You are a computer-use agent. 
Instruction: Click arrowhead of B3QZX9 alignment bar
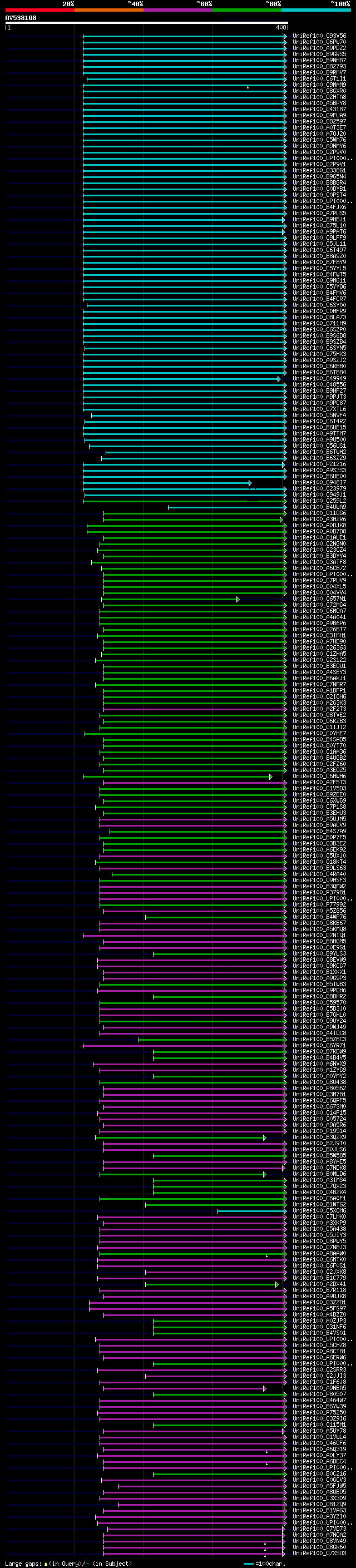(265, 1137)
